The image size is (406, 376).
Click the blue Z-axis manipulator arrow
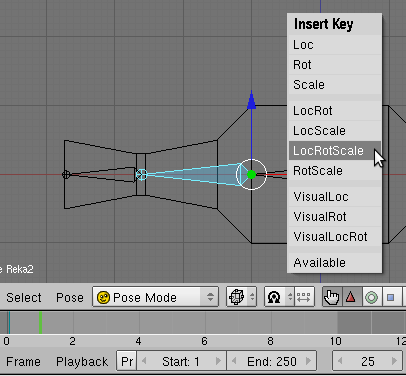coord(252,100)
